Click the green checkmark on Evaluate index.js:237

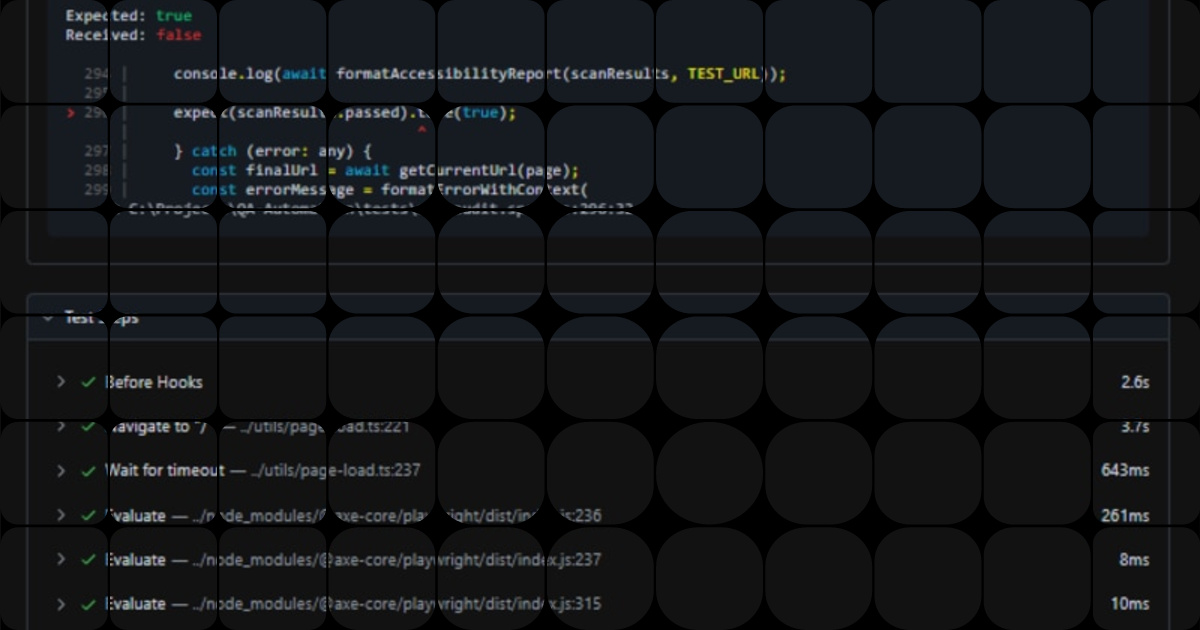(88, 560)
